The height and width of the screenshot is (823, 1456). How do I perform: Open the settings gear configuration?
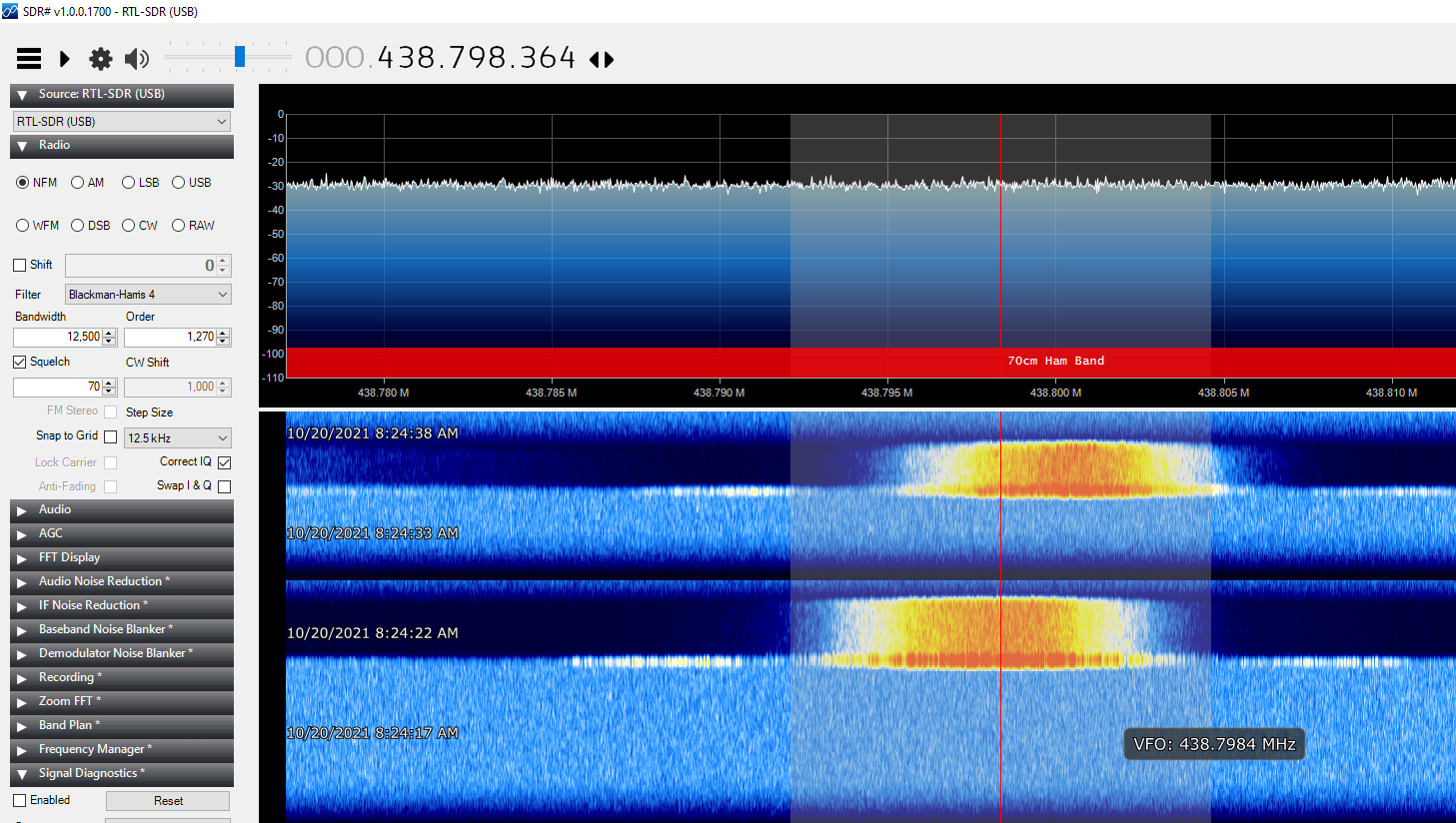click(x=100, y=59)
